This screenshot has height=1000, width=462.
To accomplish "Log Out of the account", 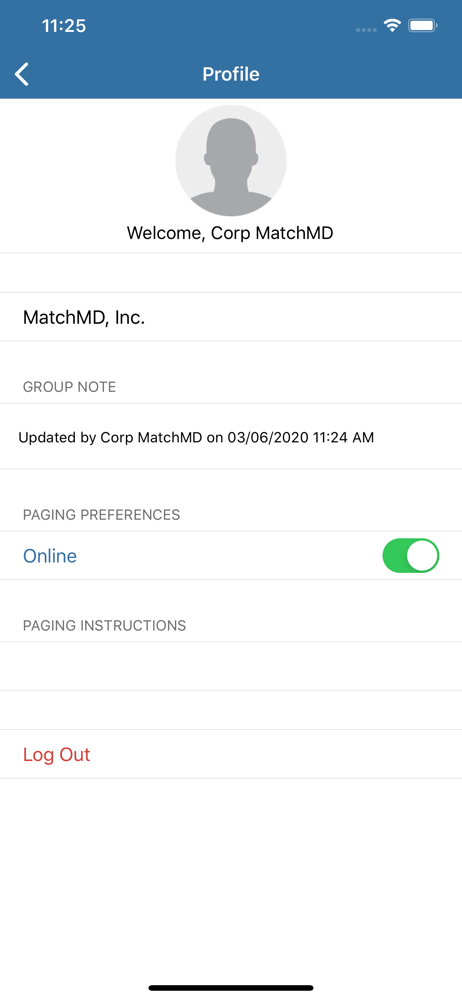I will [x=57, y=754].
